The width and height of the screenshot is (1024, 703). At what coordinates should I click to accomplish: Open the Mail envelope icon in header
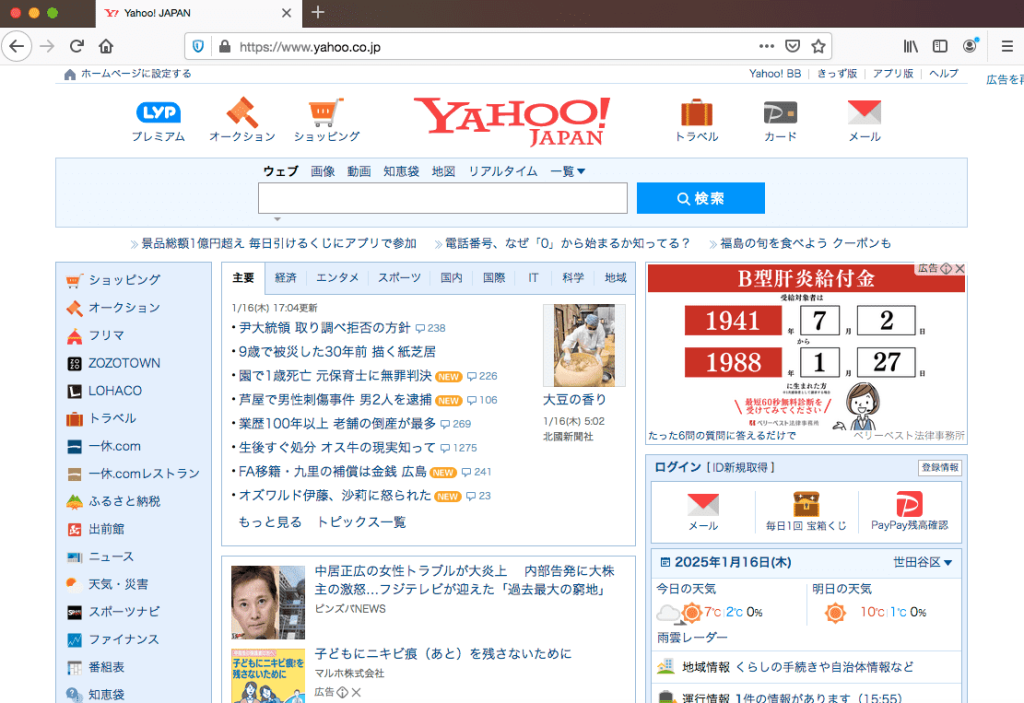[864, 112]
